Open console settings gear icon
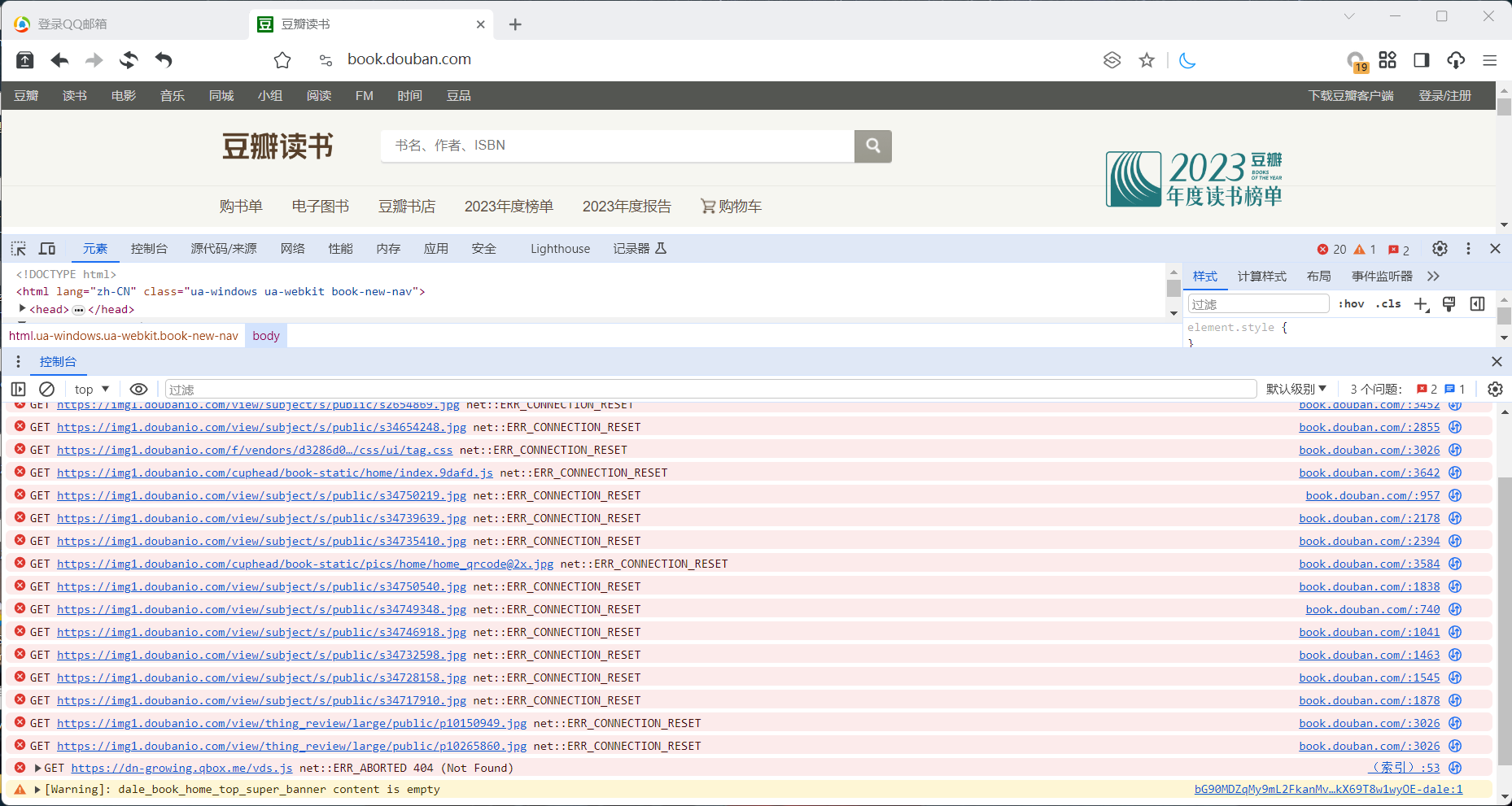 [1495, 390]
